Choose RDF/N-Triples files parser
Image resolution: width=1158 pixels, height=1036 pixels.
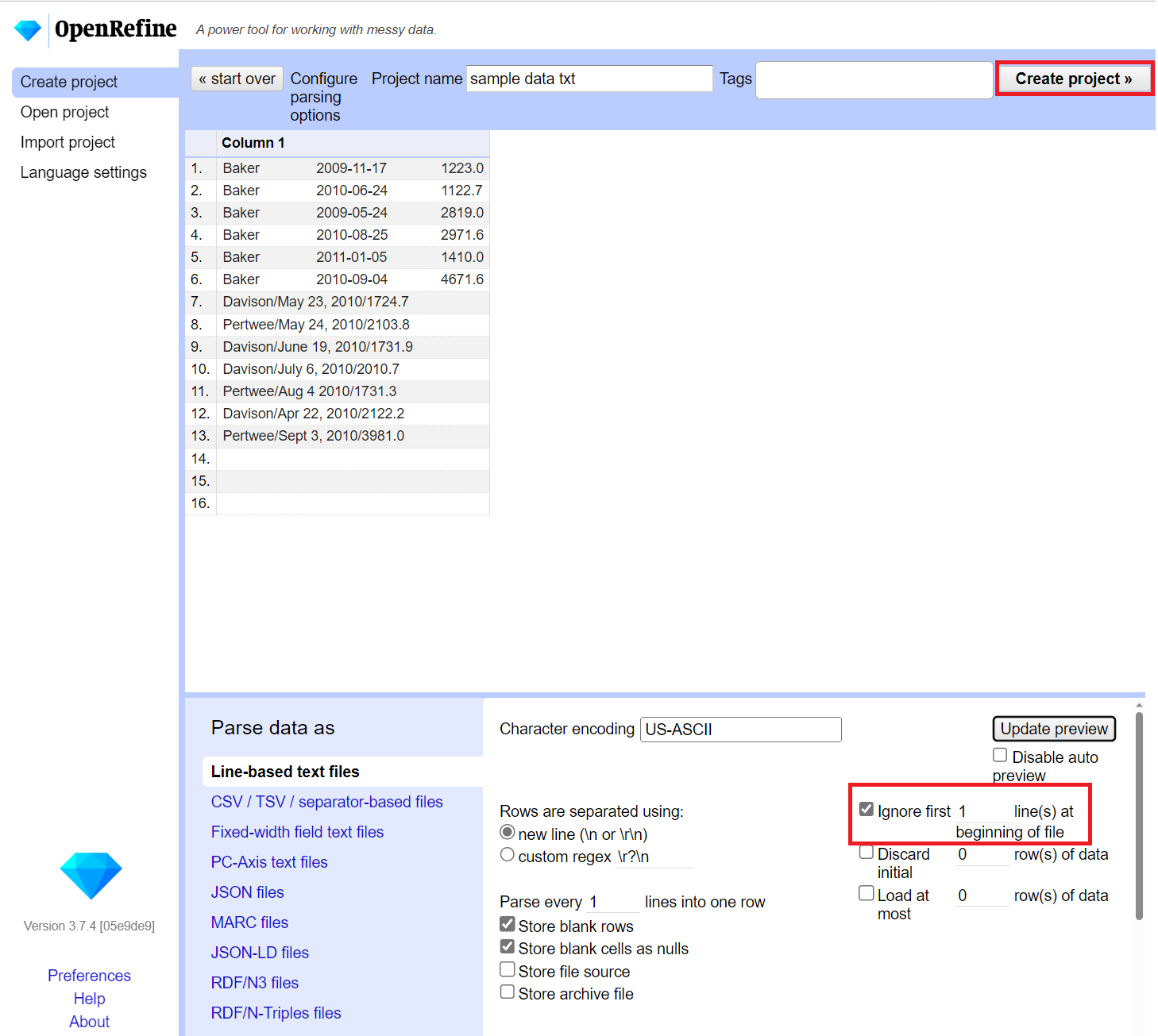click(x=276, y=1013)
